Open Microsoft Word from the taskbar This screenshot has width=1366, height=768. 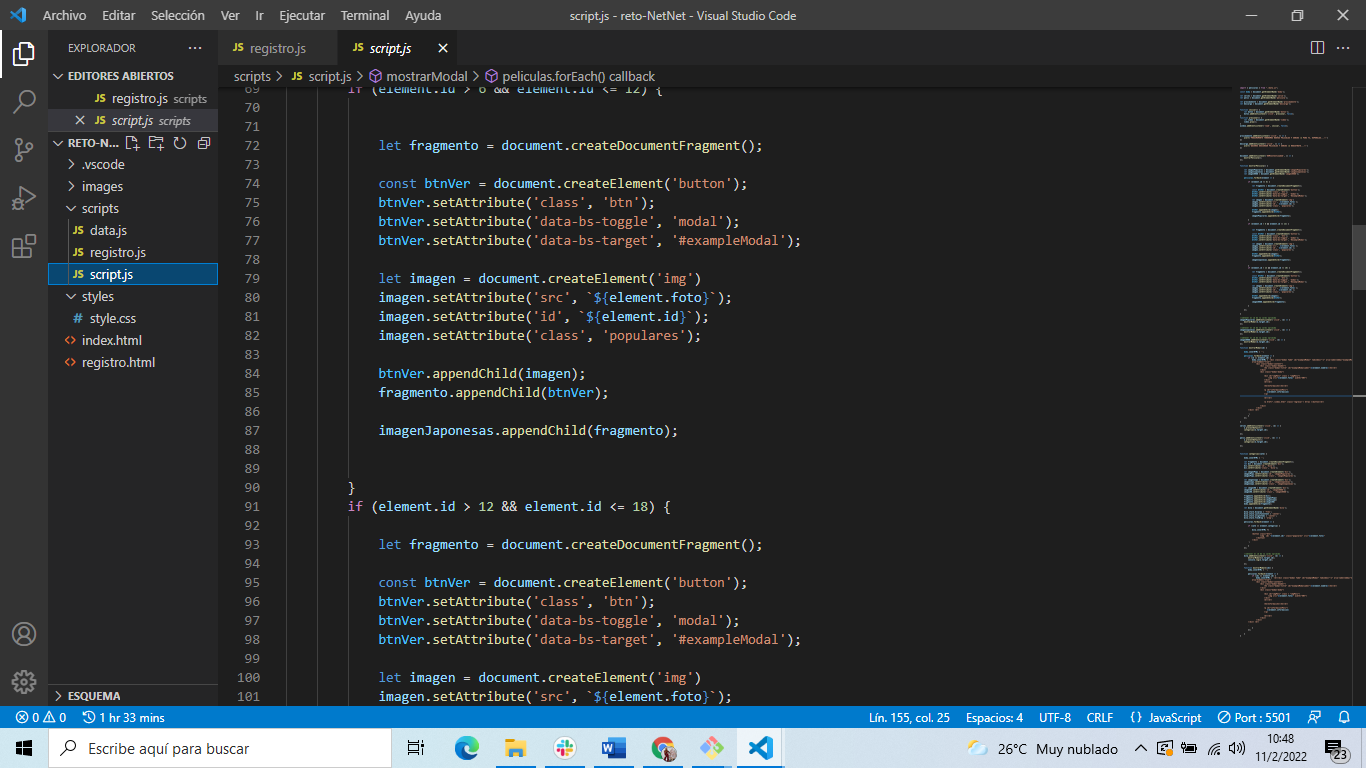point(613,748)
